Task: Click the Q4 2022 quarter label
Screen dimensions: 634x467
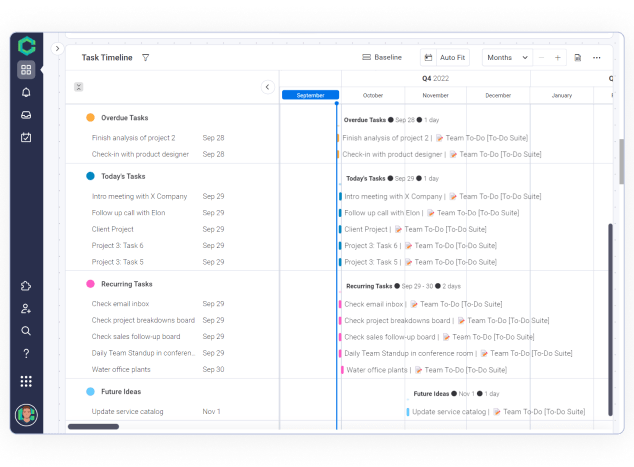Action: (435, 78)
